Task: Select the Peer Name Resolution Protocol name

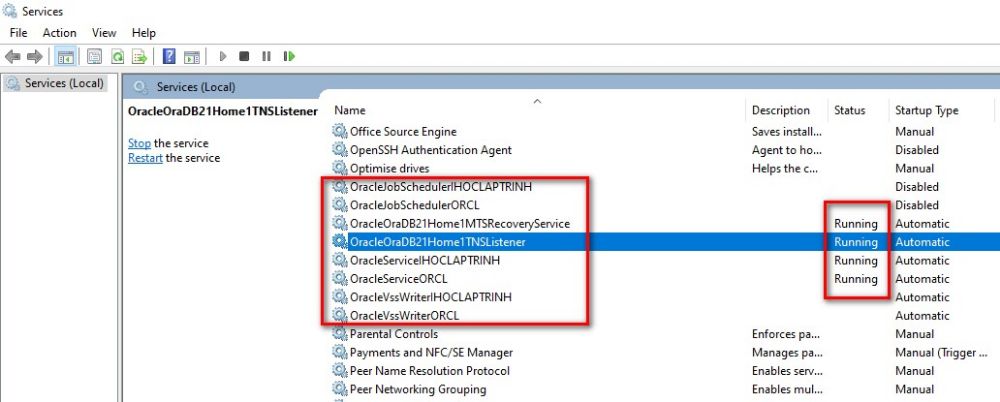Action: point(430,371)
